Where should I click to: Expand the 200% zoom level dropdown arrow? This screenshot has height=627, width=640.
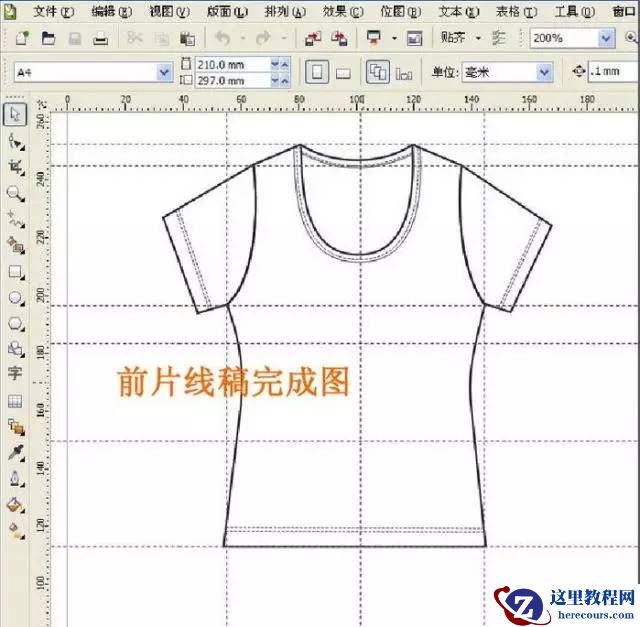(606, 38)
